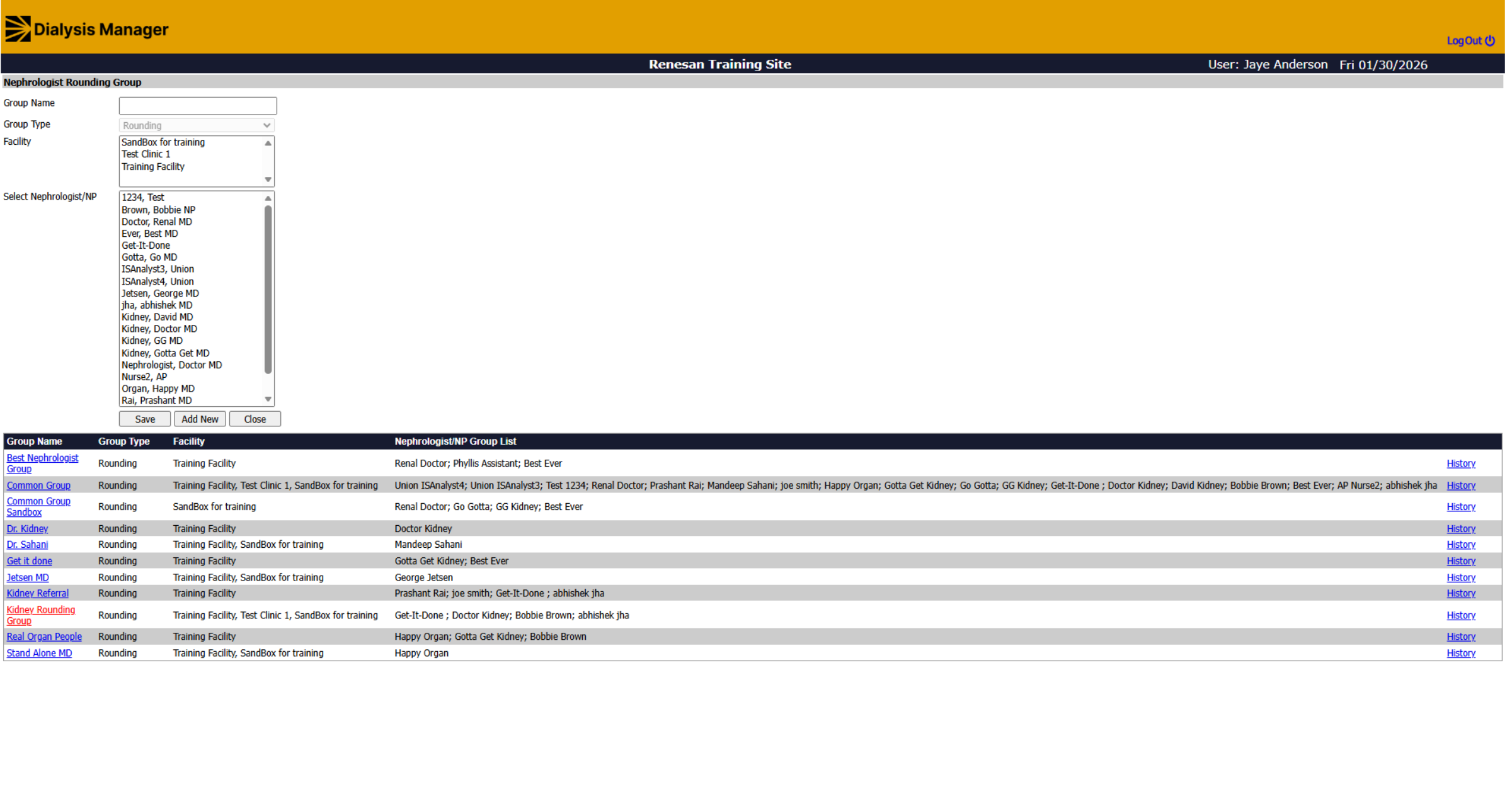Click the Save button
This screenshot has width=1512, height=806.
coord(145,419)
